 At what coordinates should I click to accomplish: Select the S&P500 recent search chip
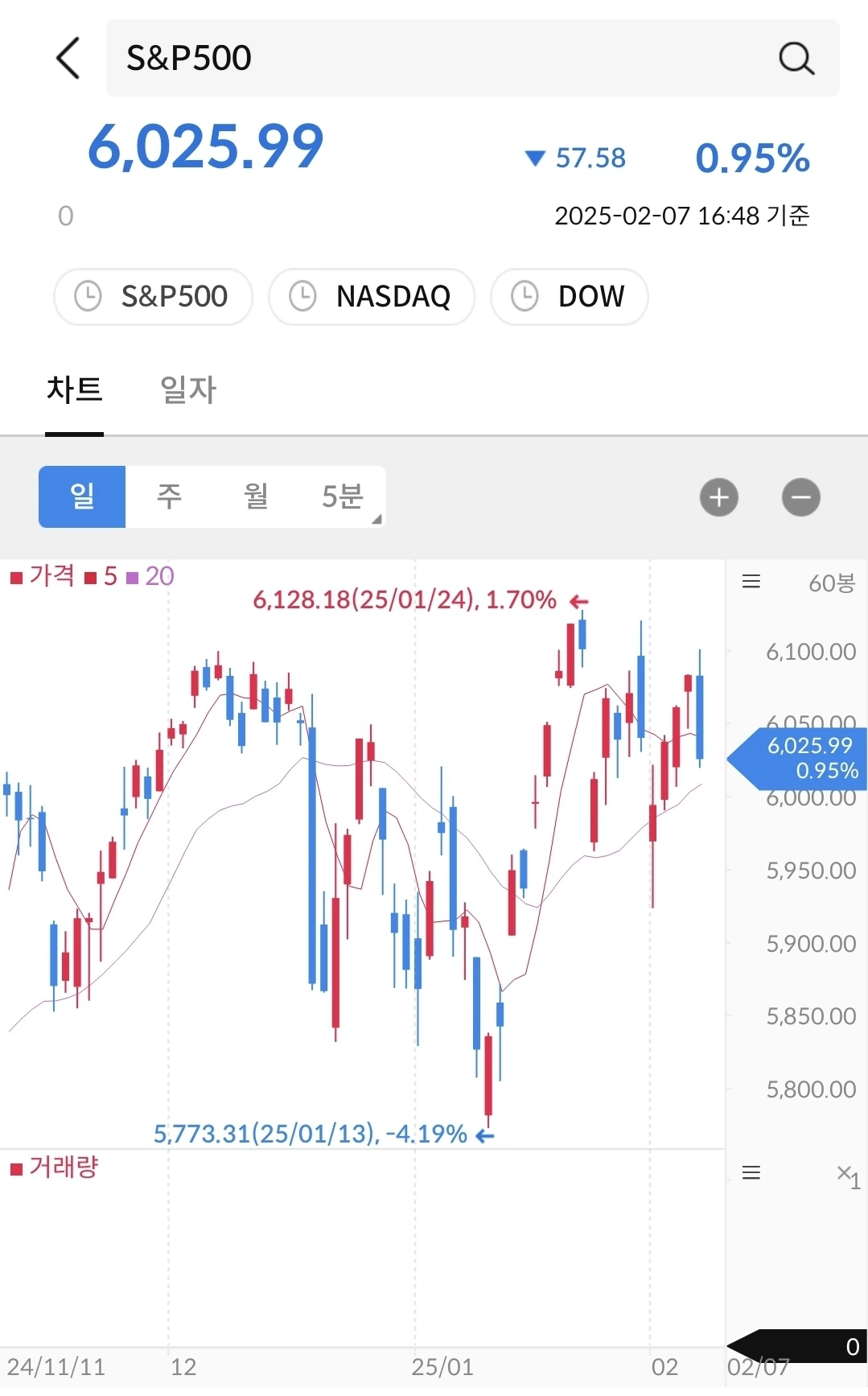coord(153,296)
